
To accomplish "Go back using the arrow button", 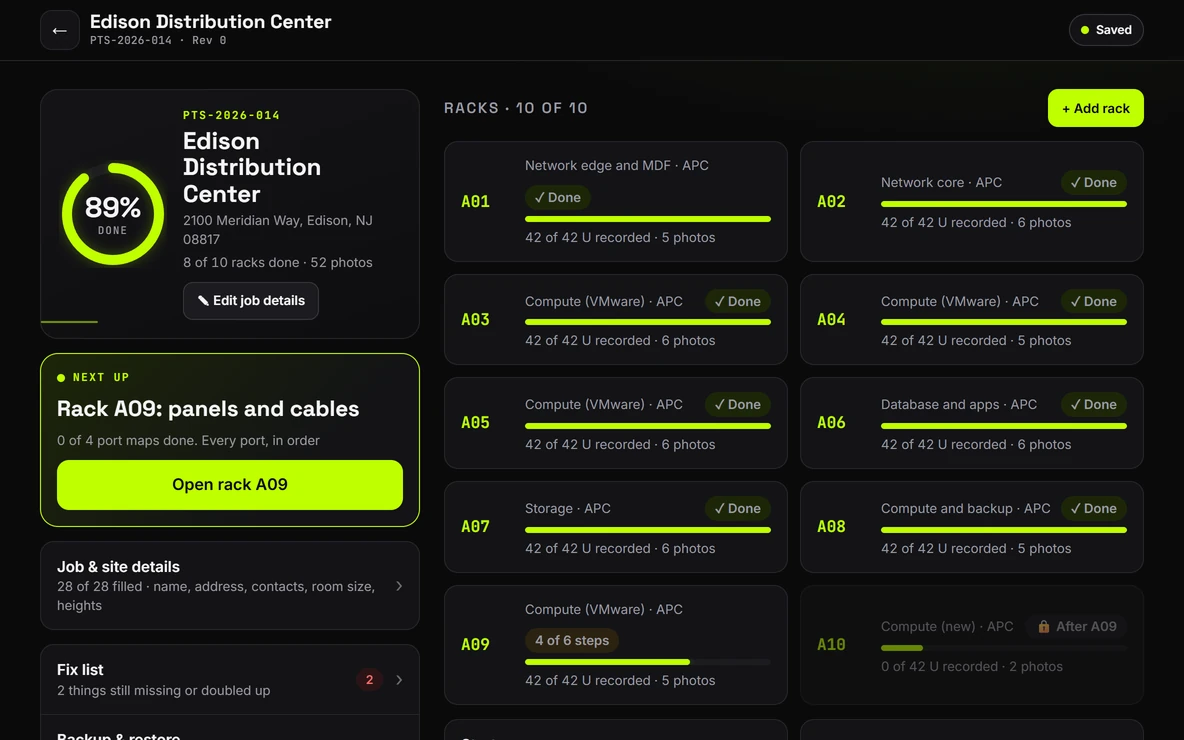I will point(60,30).
